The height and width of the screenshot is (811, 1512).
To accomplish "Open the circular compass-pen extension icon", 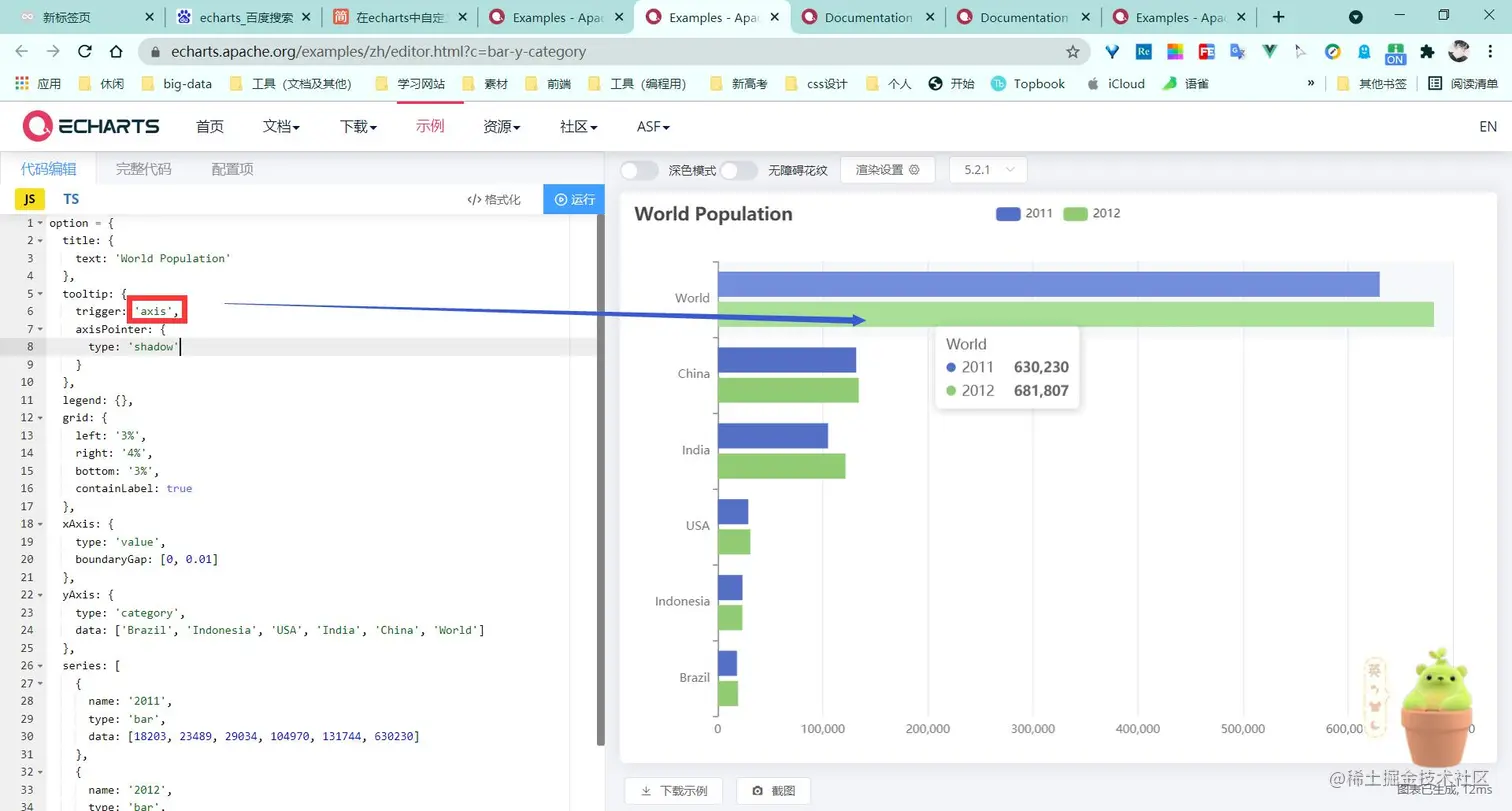I will tap(1332, 52).
